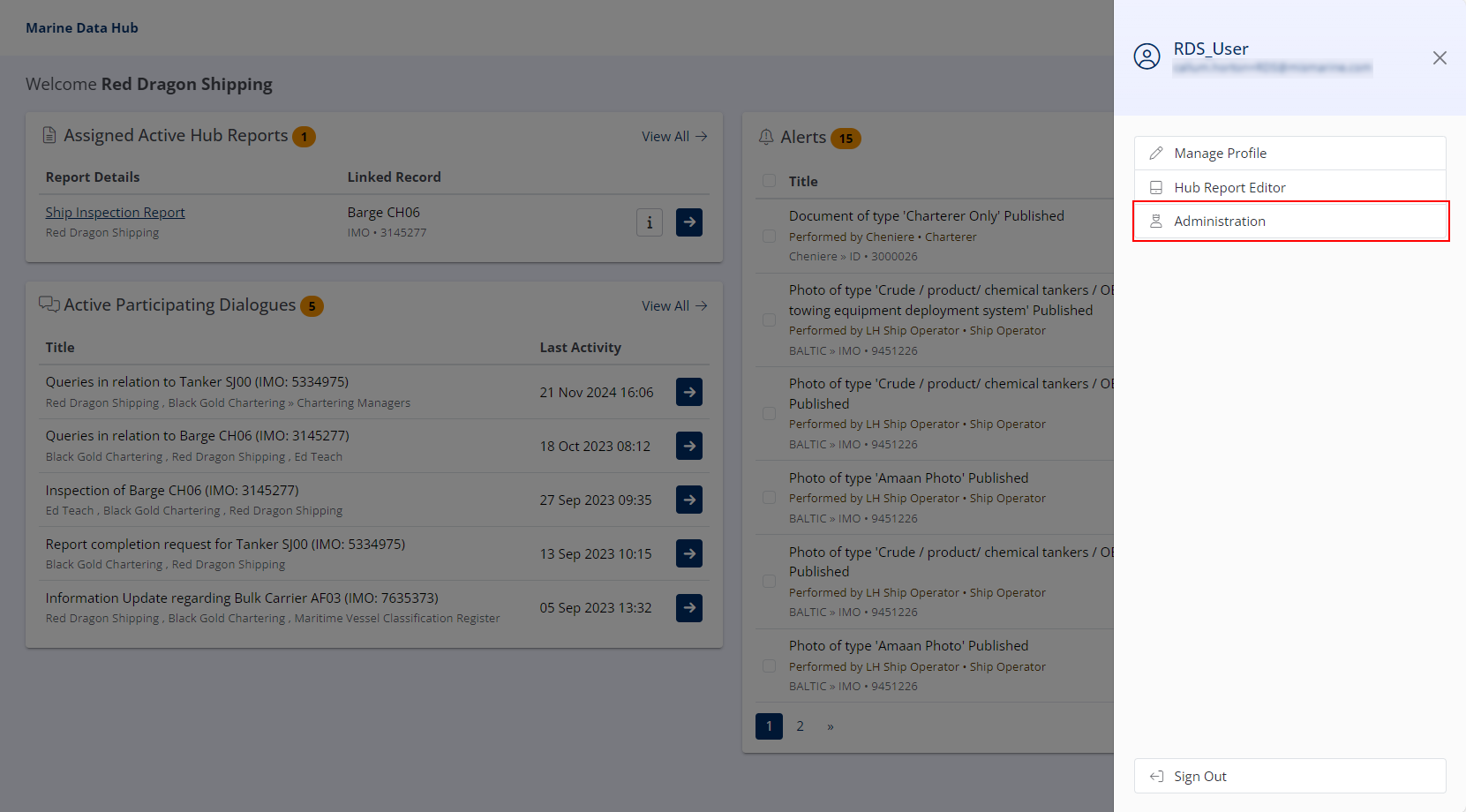Click the RDS_User profile avatar icon
The width and height of the screenshot is (1466, 812).
(1146, 56)
